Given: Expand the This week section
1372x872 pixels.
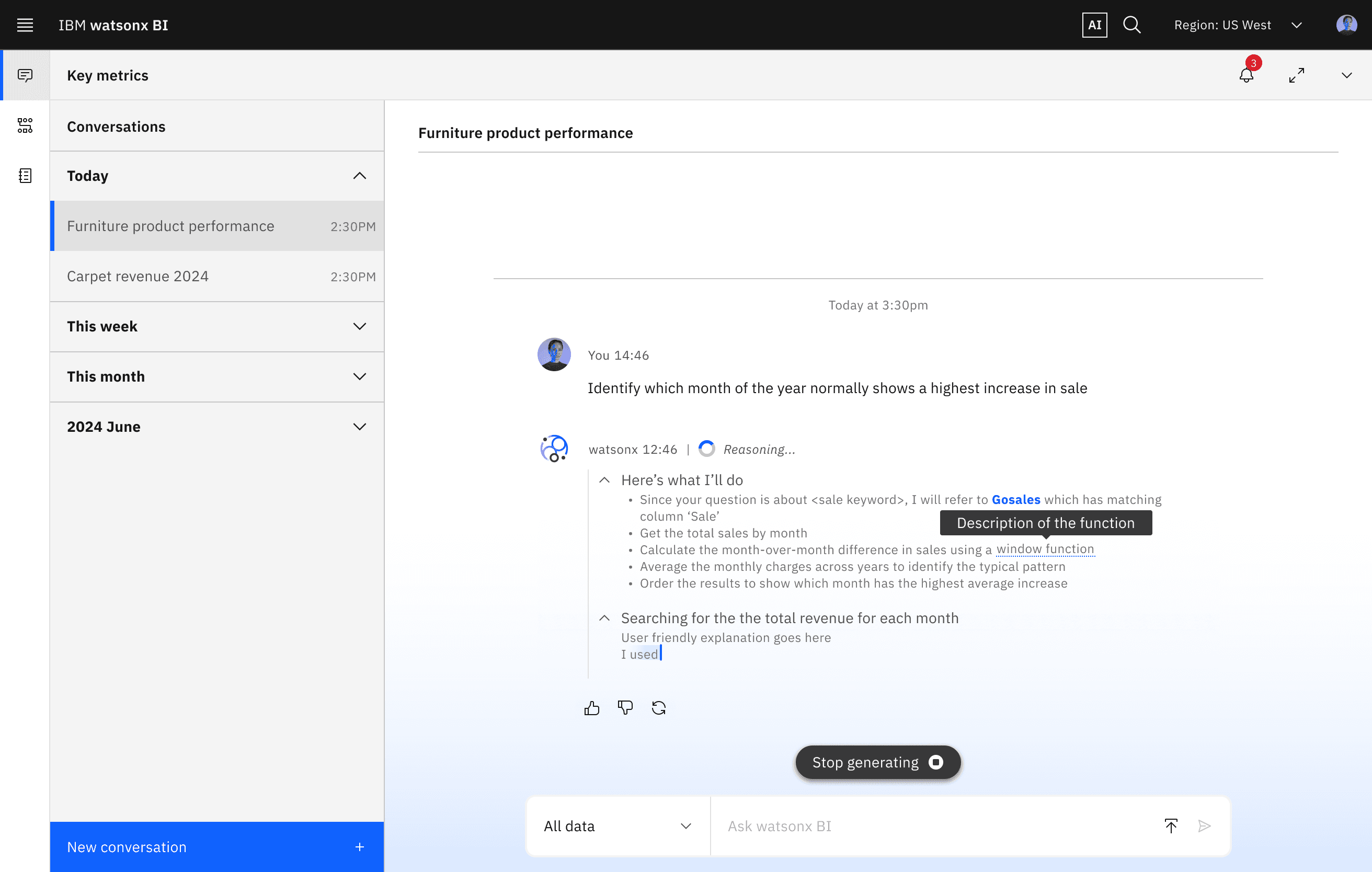Looking at the screenshot, I should point(360,326).
